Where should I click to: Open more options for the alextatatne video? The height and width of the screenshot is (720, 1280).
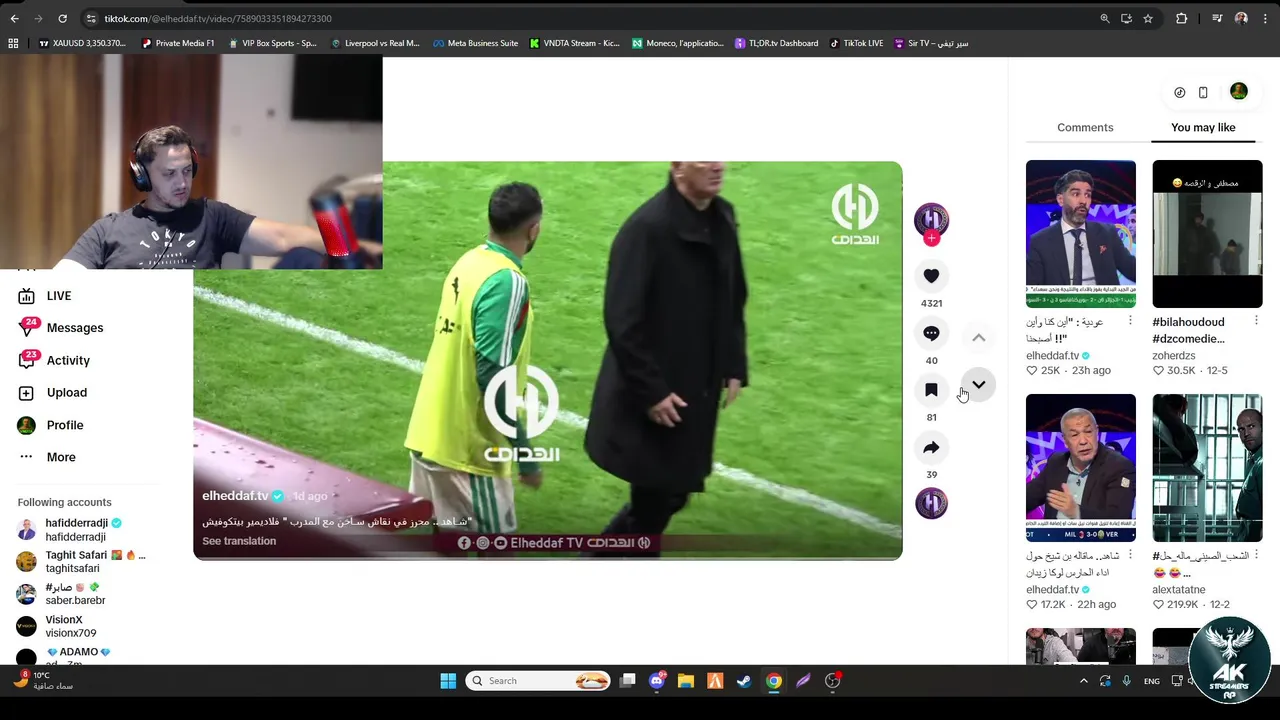(1256, 555)
